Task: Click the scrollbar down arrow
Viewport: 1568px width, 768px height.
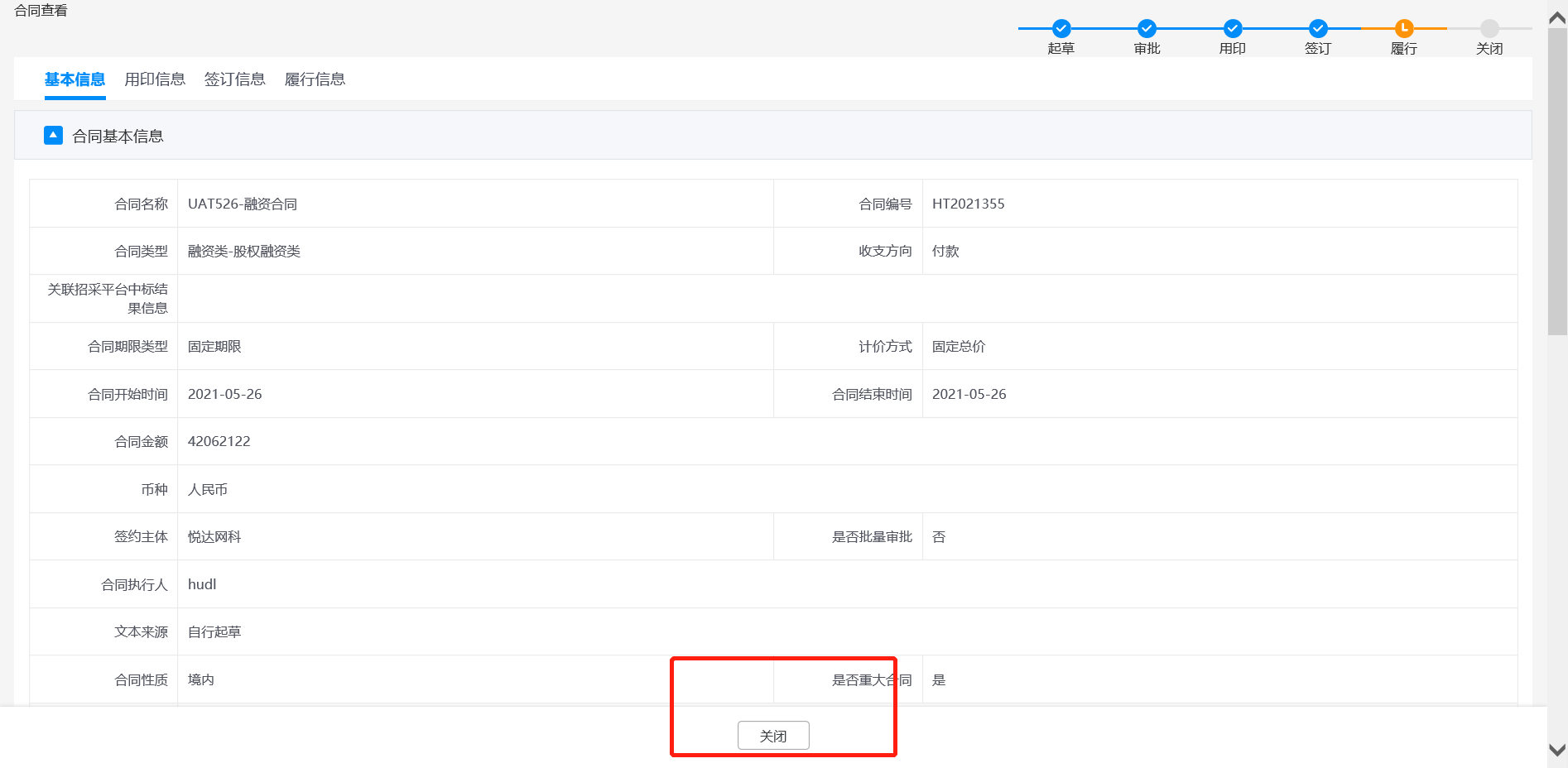Action: coord(1557,750)
